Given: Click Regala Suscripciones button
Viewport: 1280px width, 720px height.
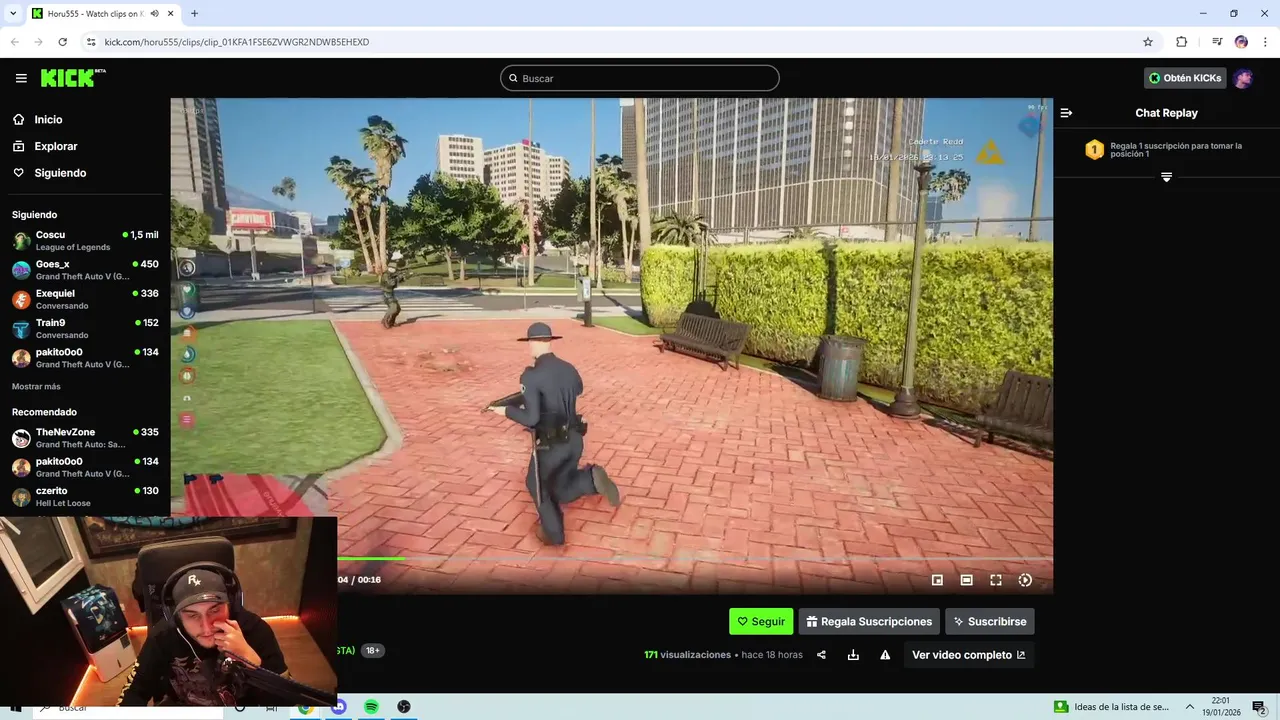Looking at the screenshot, I should (x=869, y=621).
